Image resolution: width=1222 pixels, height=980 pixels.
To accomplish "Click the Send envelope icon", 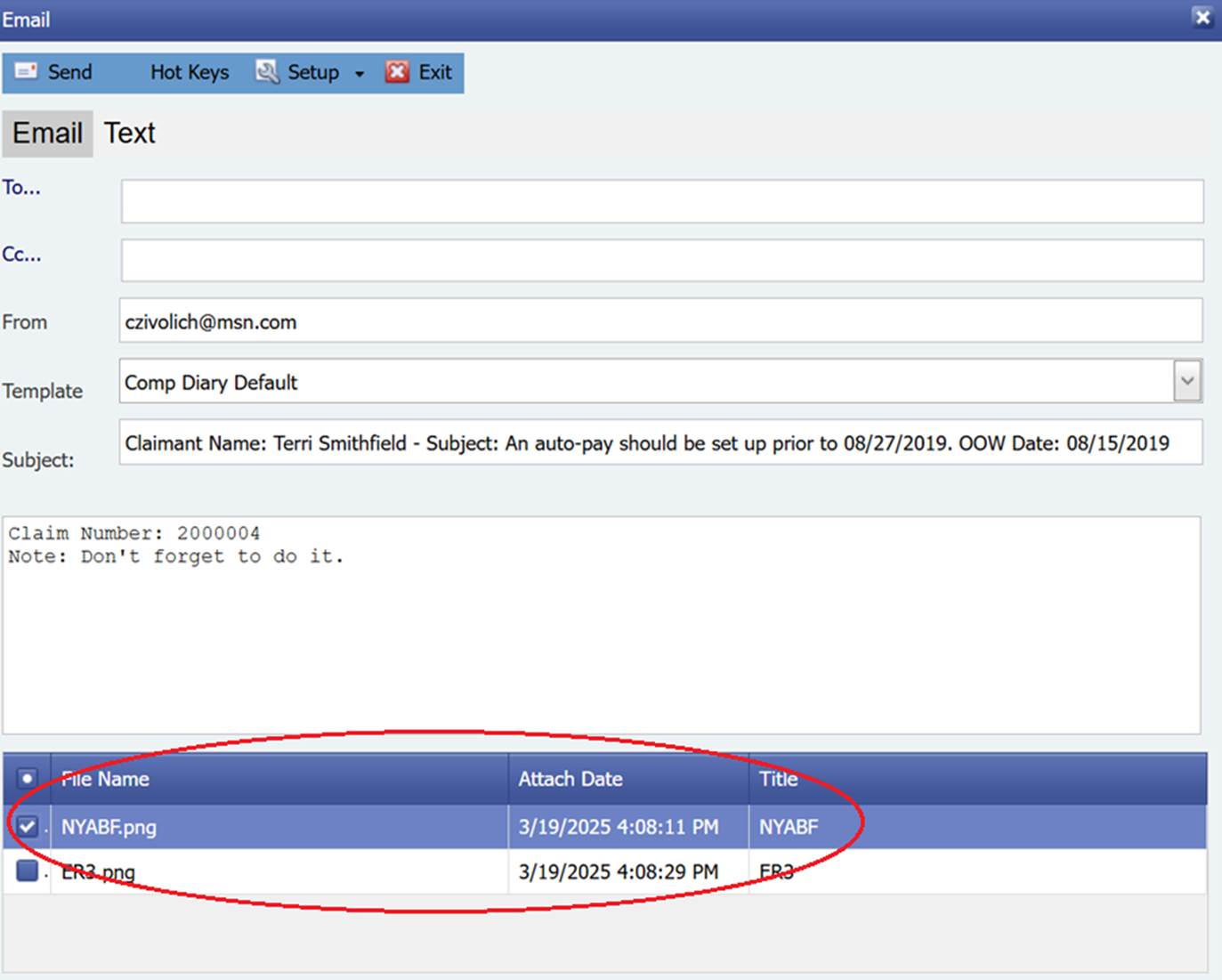I will (27, 71).
